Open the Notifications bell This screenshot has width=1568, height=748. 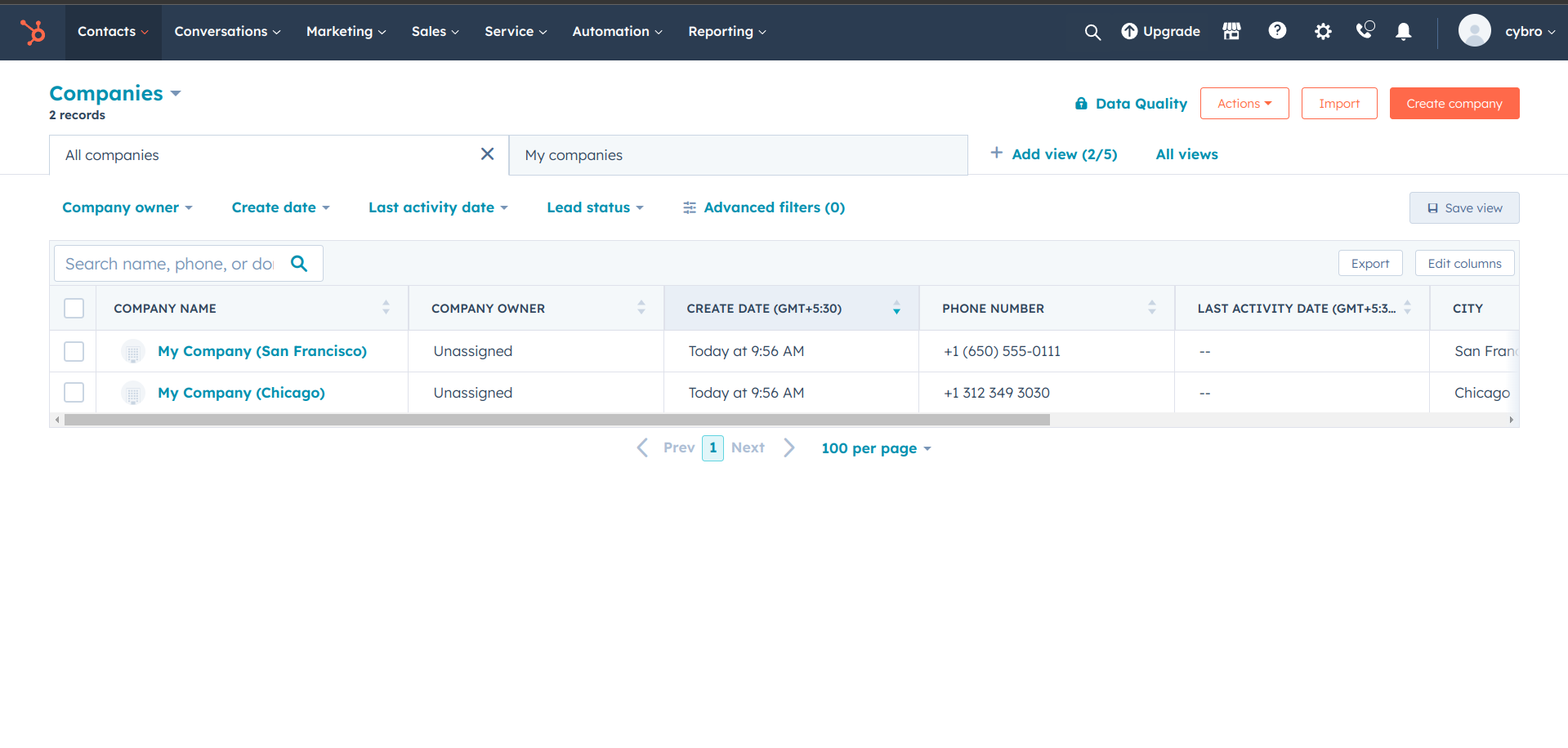point(1403,32)
